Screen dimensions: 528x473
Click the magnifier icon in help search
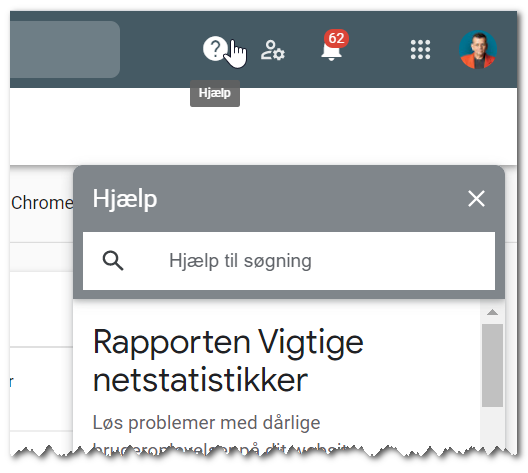pos(113,261)
